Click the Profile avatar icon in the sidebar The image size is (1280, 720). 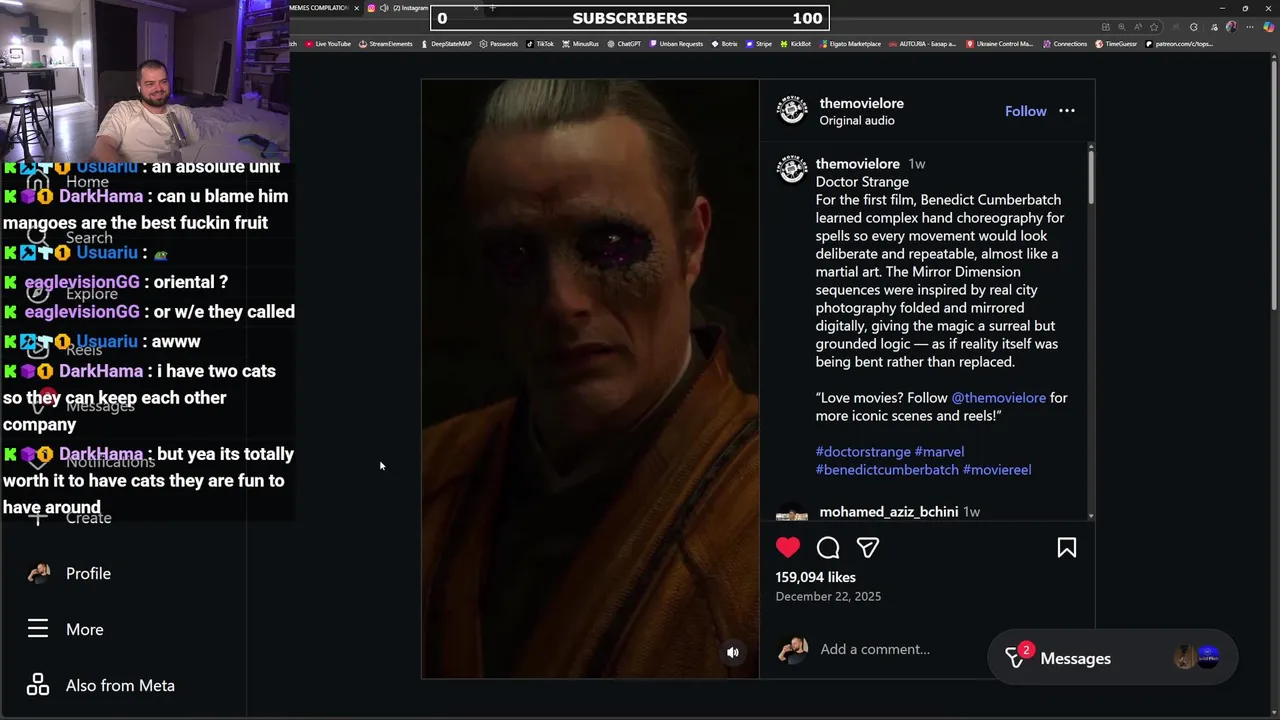point(38,573)
